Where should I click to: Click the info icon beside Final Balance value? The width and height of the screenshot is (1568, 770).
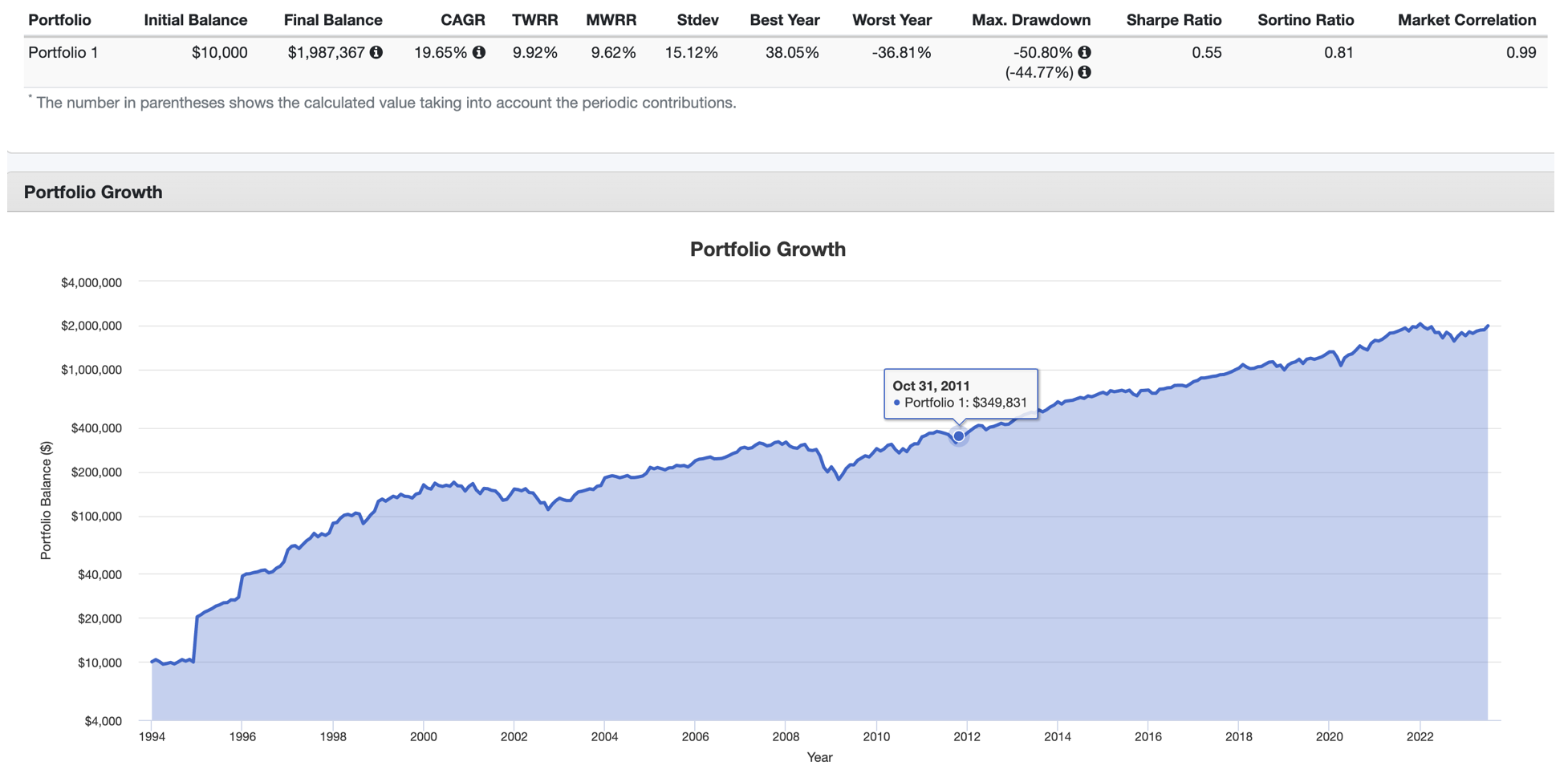(376, 52)
